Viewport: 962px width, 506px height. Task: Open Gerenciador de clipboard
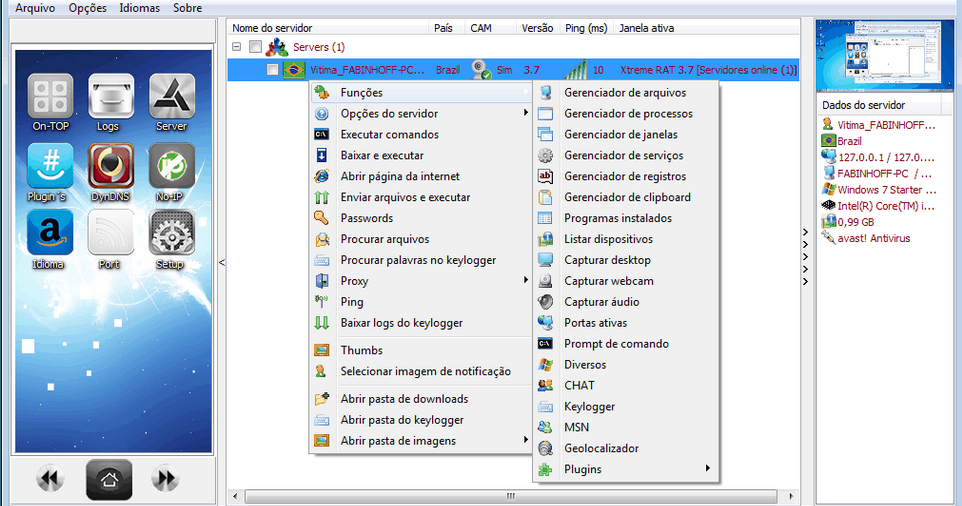[625, 197]
